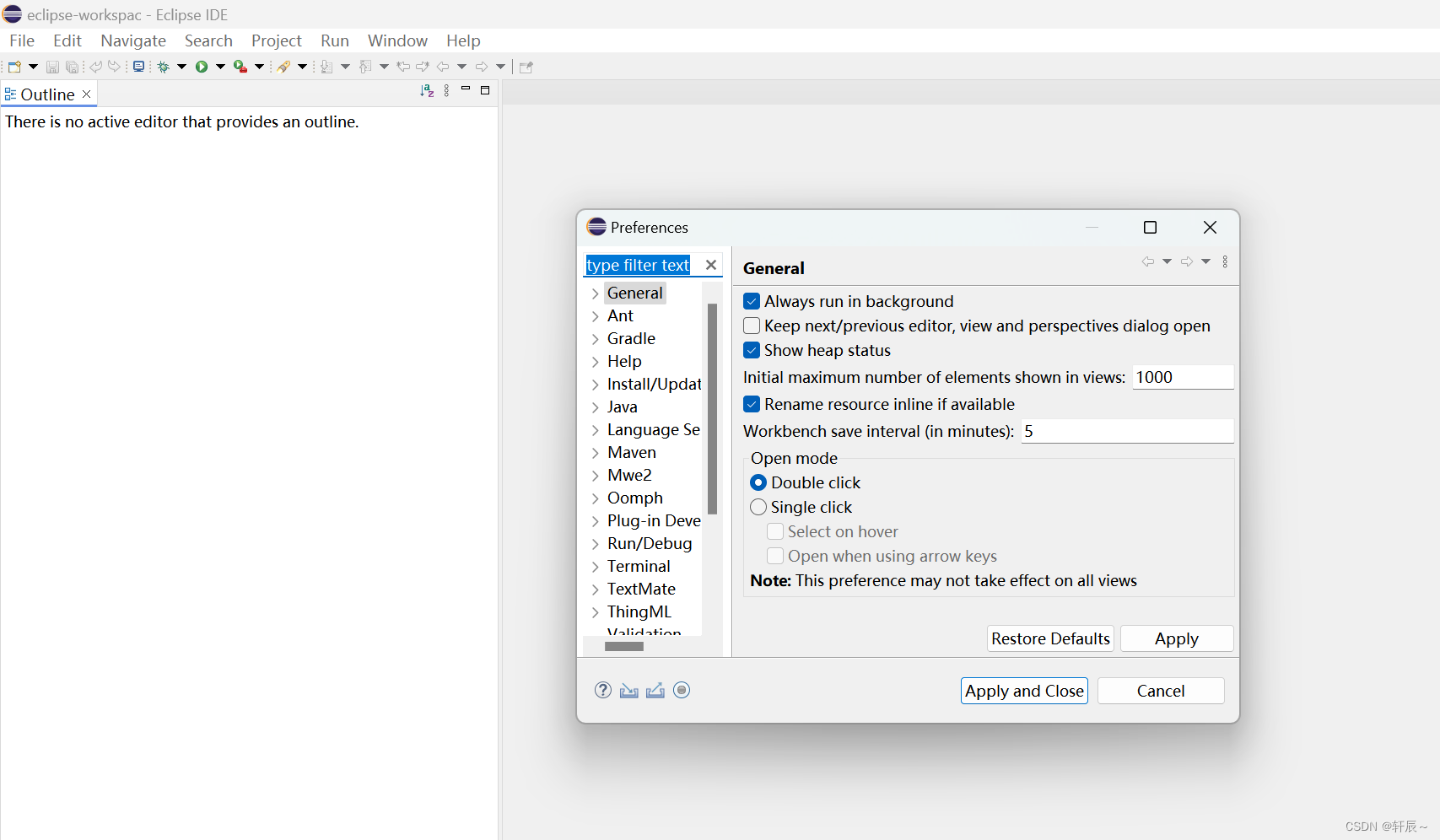Click the Run External Tools icon
The width and height of the screenshot is (1440, 840).
240,67
